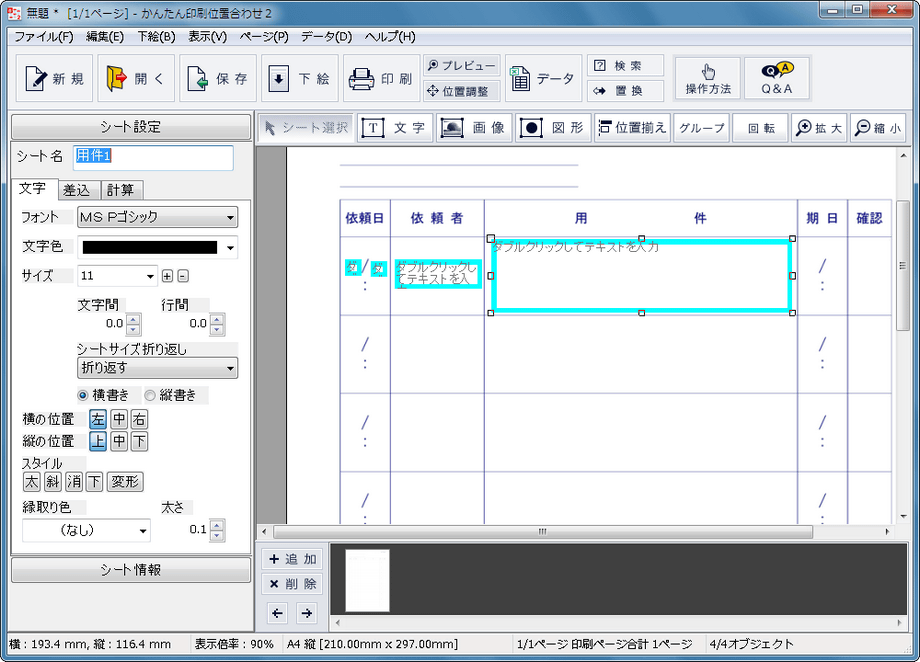This screenshot has height=662, width=920.
Task: Click the シート名 input field
Action: click(x=153, y=157)
